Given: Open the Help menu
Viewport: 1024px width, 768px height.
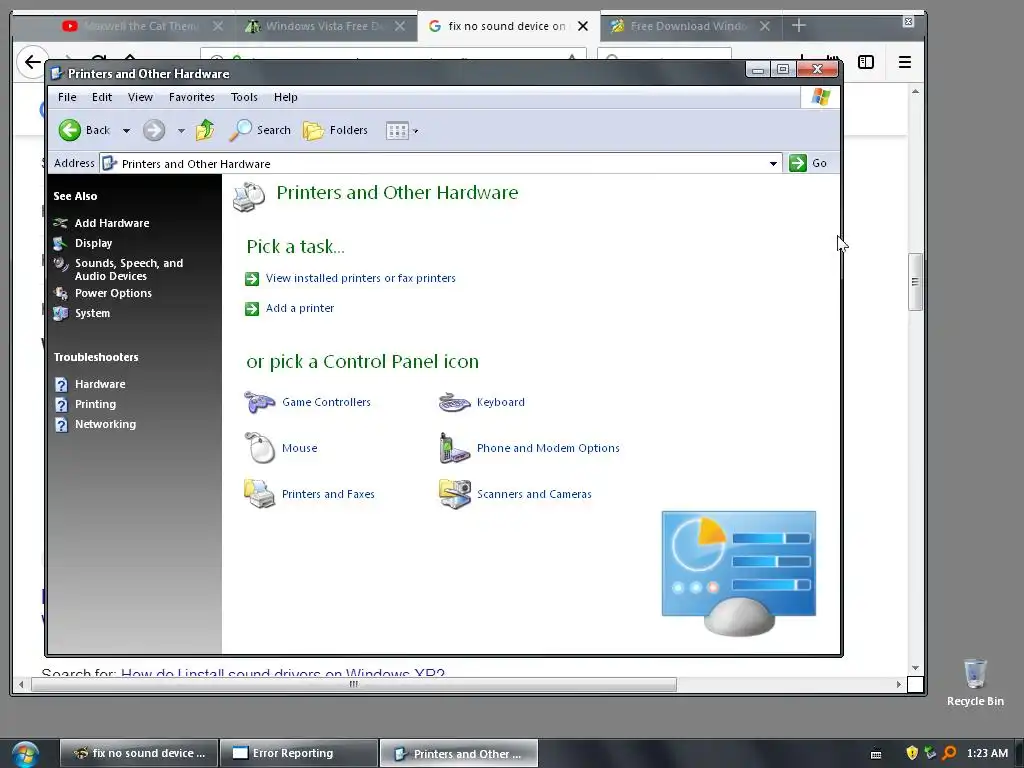Looking at the screenshot, I should 285,97.
